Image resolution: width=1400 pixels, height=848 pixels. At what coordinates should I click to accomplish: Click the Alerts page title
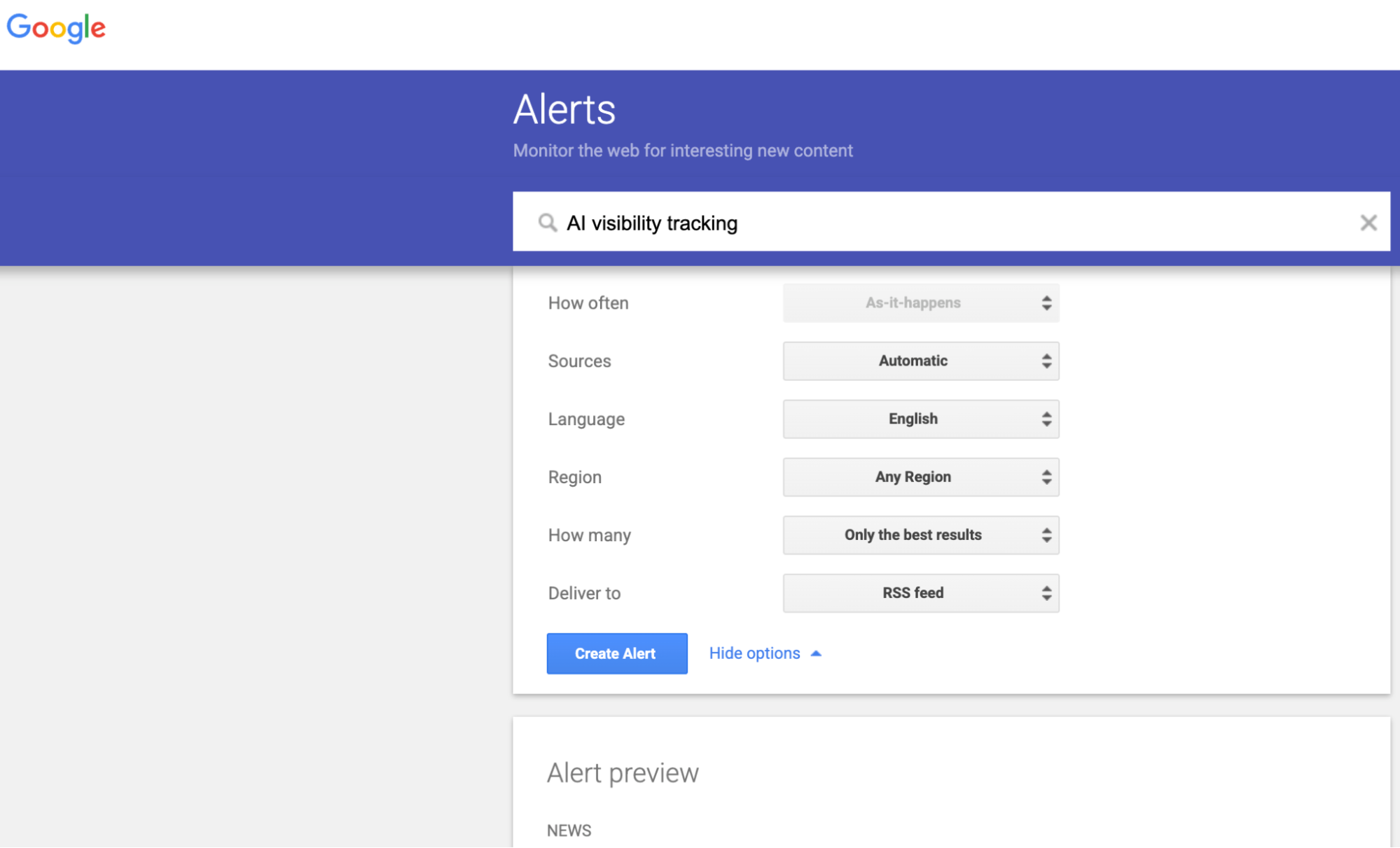pyautogui.click(x=564, y=110)
